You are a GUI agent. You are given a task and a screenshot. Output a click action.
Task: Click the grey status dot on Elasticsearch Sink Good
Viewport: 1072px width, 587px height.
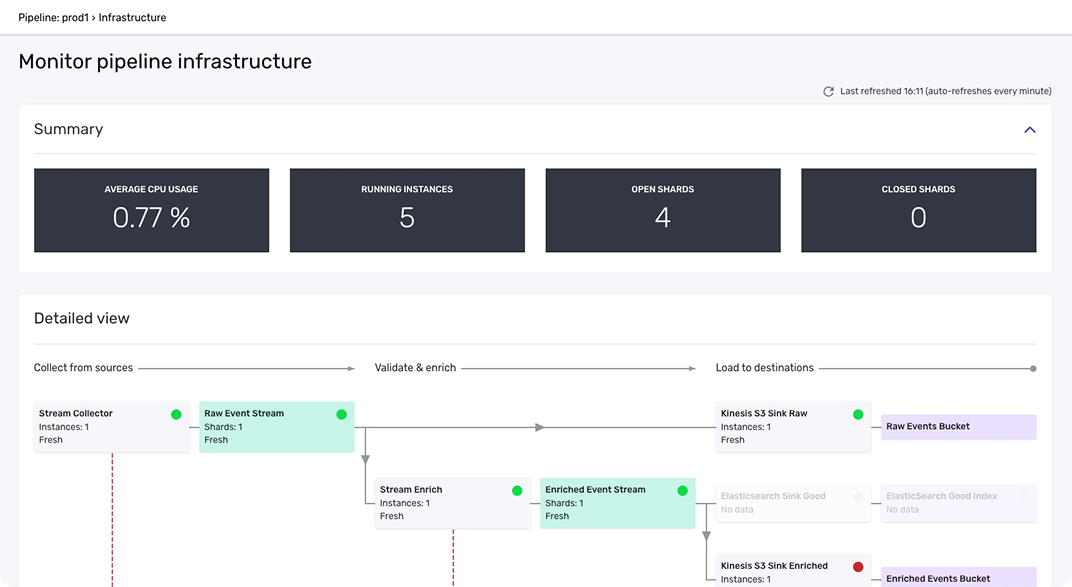click(858, 497)
